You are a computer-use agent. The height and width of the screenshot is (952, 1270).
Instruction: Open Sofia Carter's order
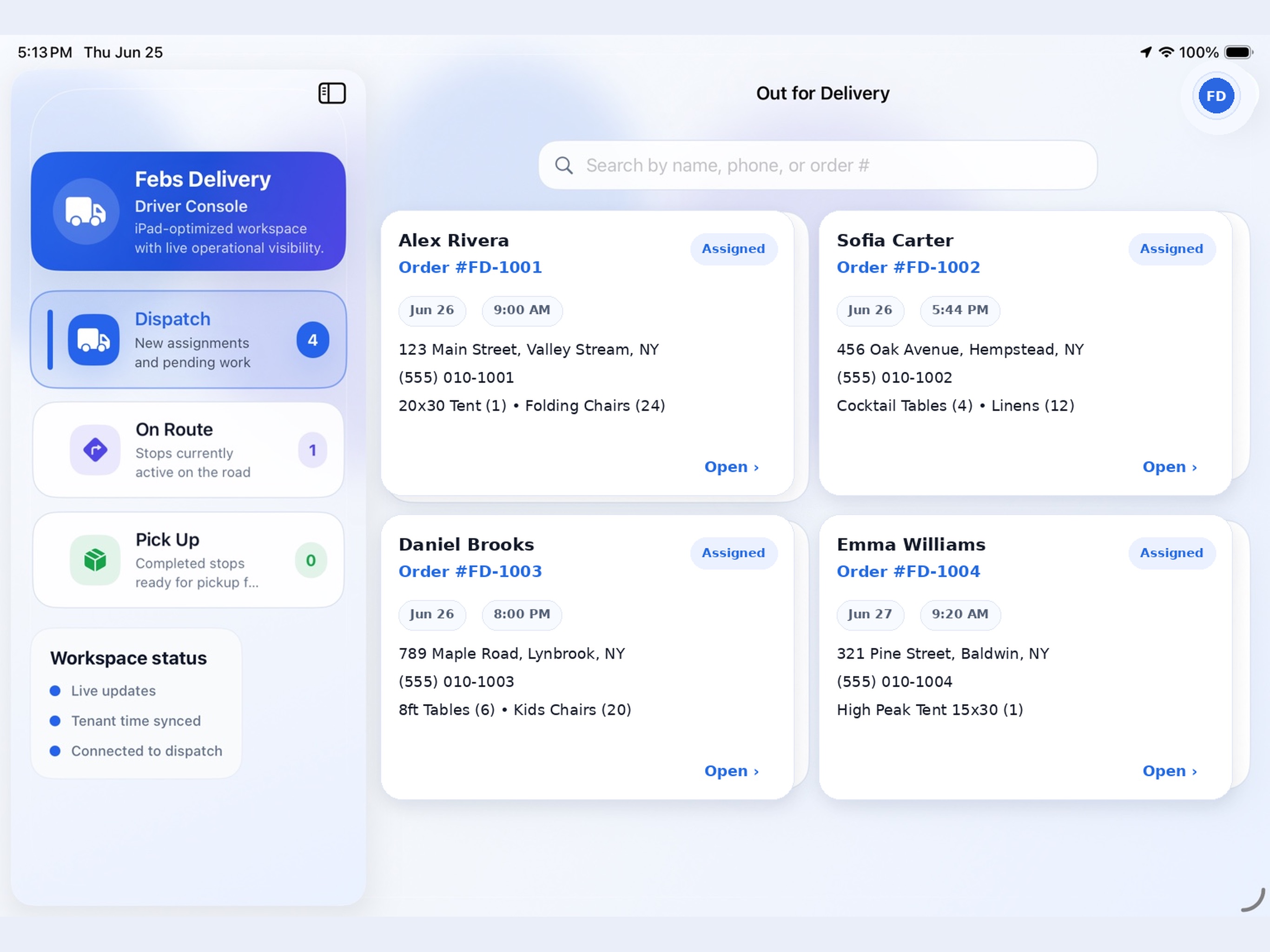pos(1170,467)
